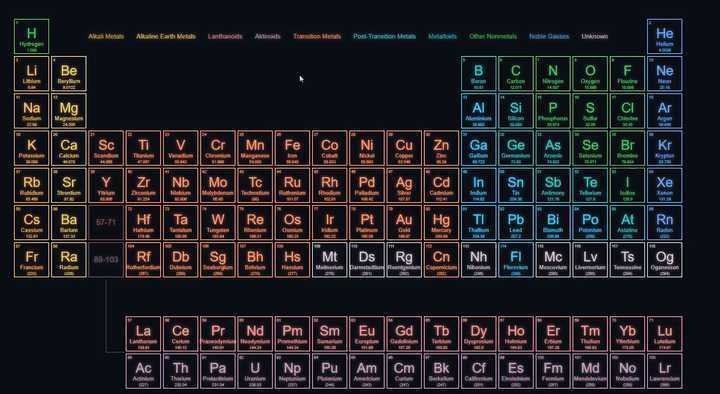The image size is (720, 394).
Task: Open the Lithium element cell
Action: pyautogui.click(x=31, y=73)
